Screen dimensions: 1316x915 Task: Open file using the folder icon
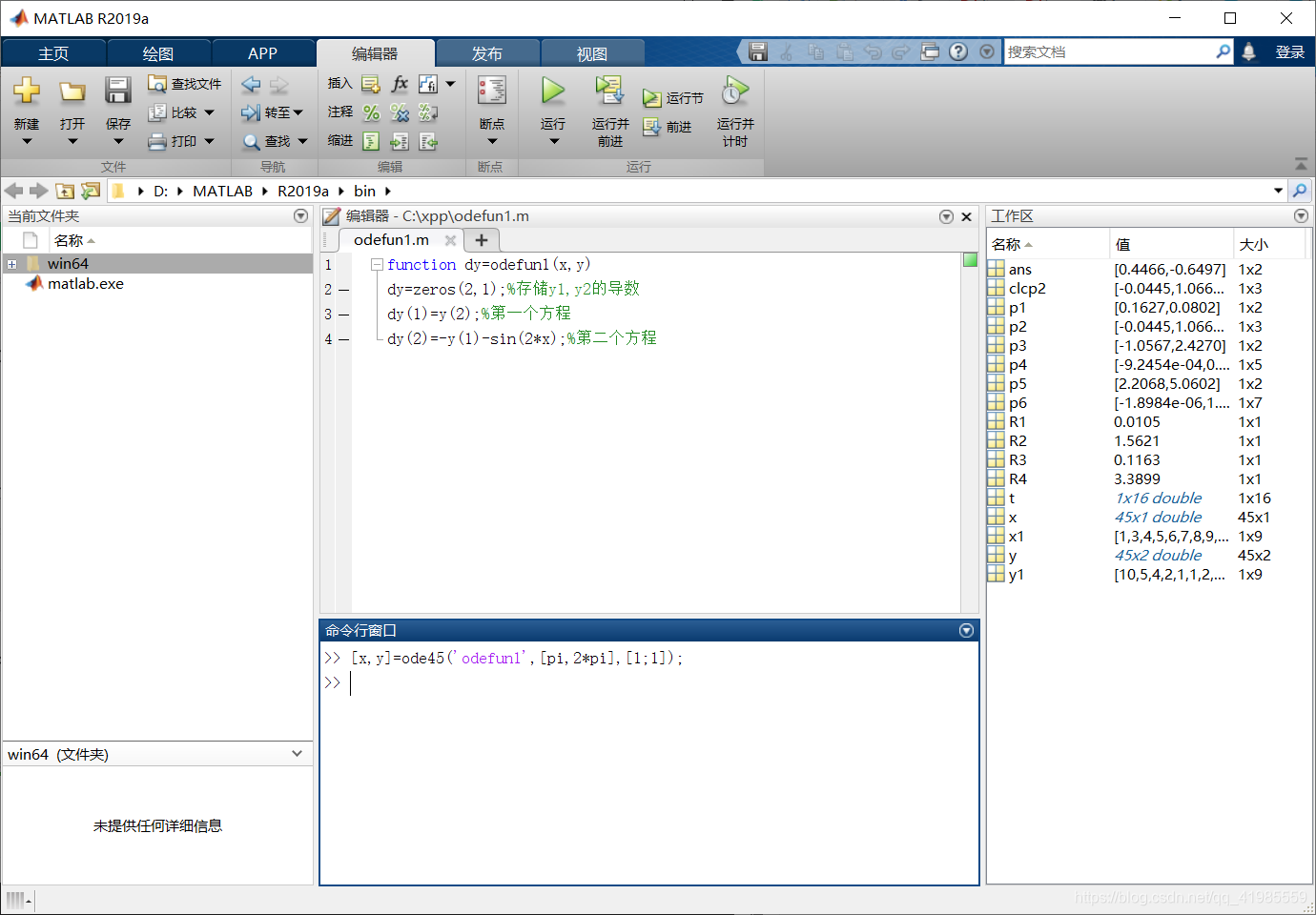tap(72, 91)
